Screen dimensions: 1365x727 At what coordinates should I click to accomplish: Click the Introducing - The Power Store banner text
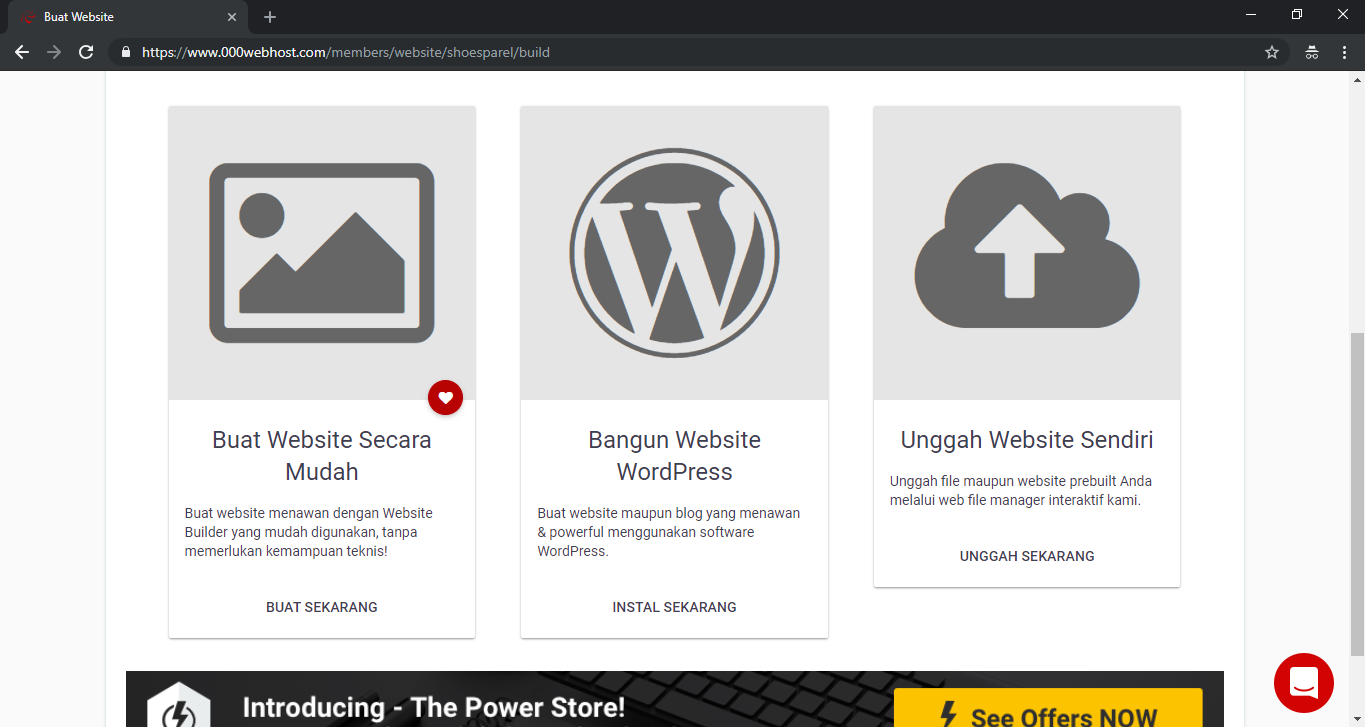pyautogui.click(x=434, y=708)
